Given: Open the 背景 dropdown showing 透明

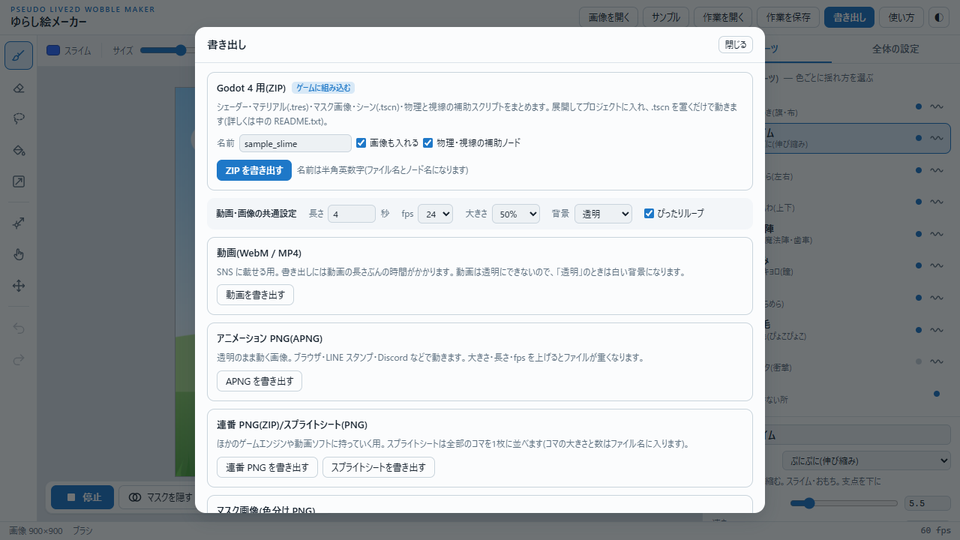Looking at the screenshot, I should (x=603, y=214).
